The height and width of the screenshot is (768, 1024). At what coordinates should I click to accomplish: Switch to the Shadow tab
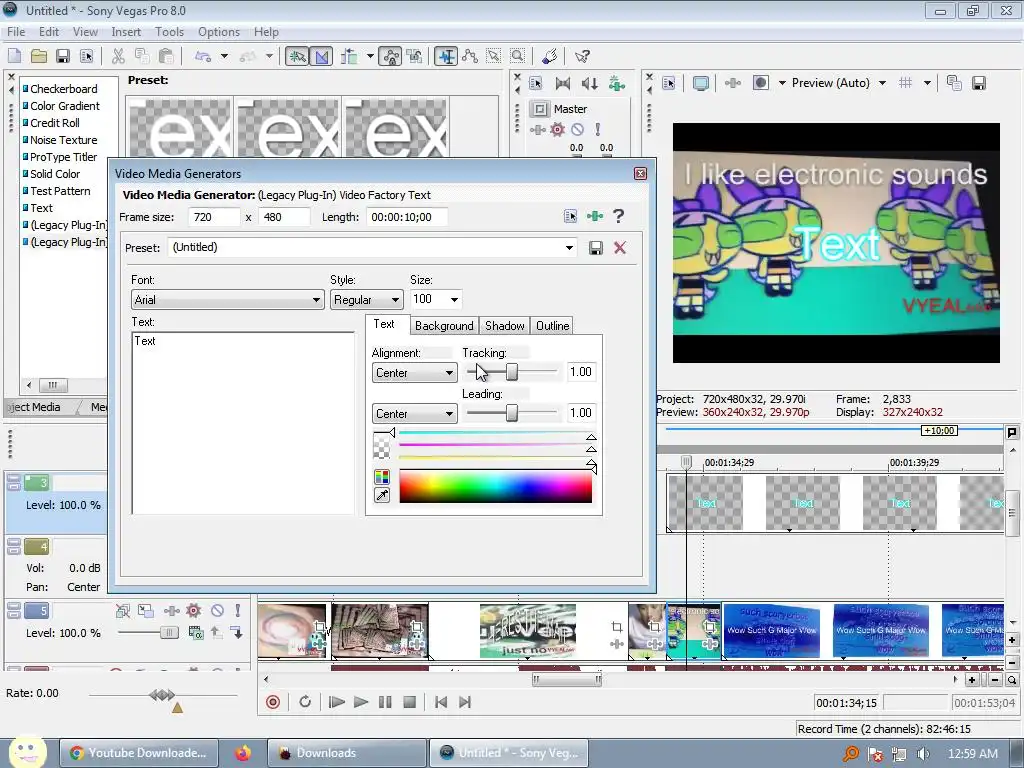click(505, 326)
